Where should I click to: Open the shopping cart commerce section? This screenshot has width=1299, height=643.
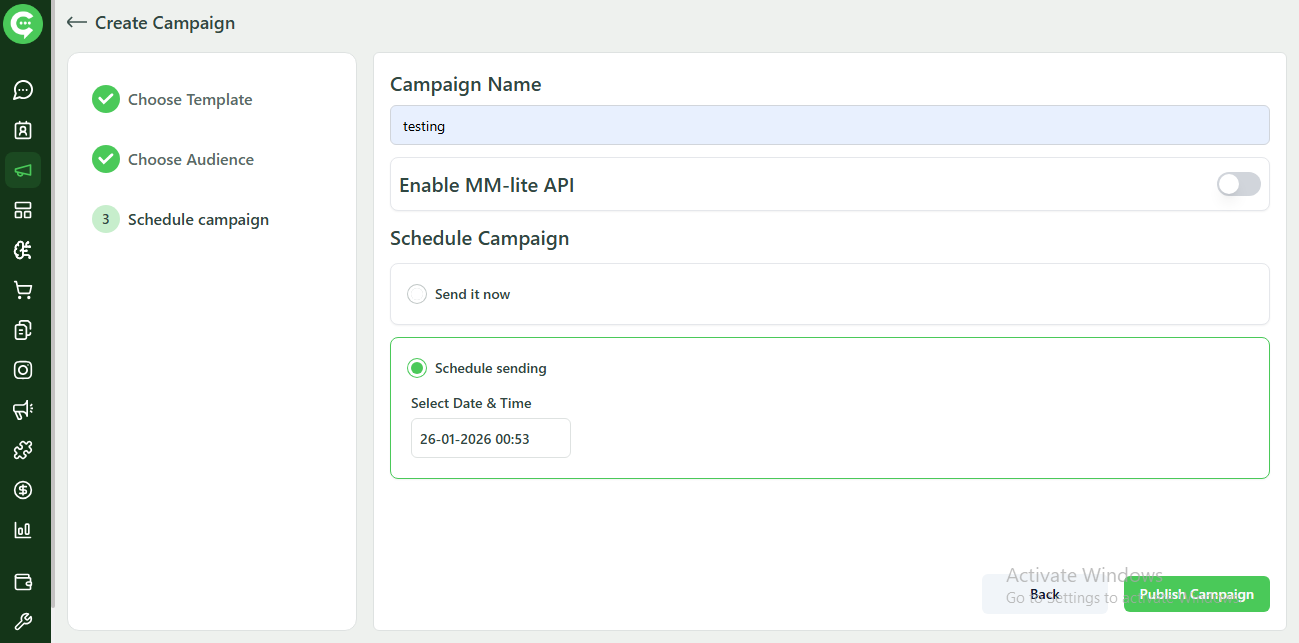point(23,290)
